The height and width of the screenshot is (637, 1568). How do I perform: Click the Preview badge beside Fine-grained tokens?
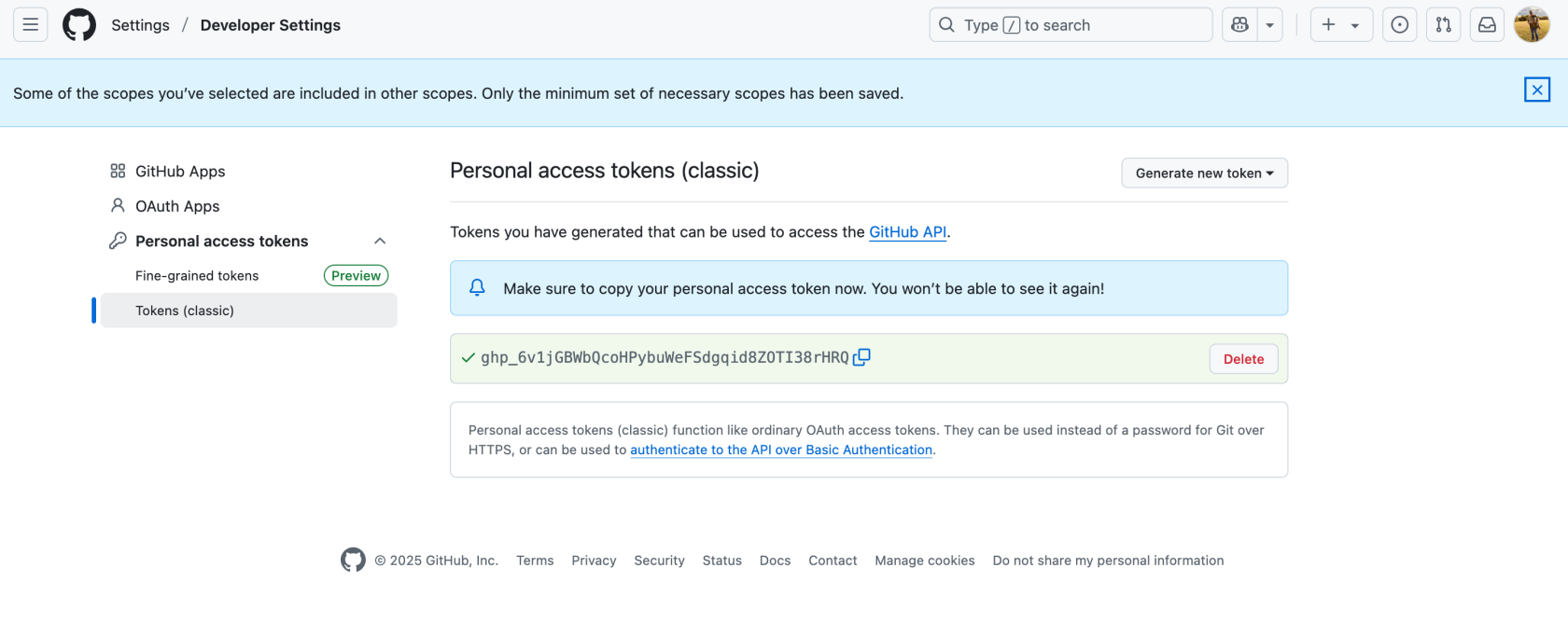coord(356,276)
